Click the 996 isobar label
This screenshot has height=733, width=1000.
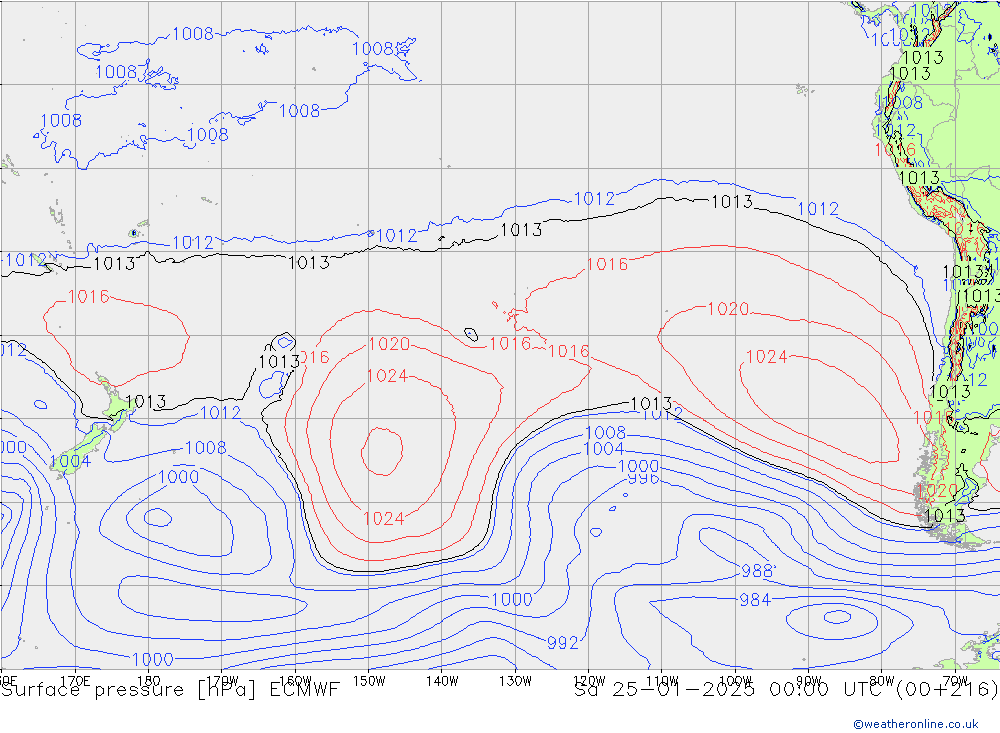[643, 478]
